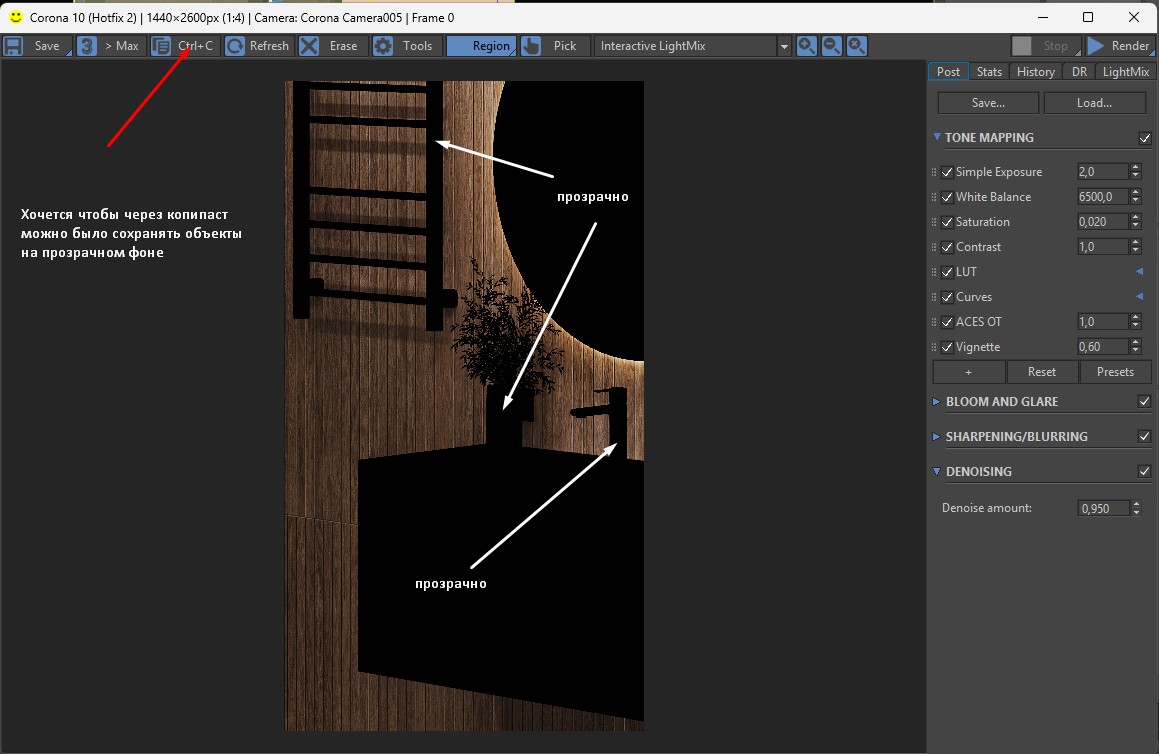Screen dimensions: 1159x754
Task: Click the Erase text button
Action: (343, 46)
